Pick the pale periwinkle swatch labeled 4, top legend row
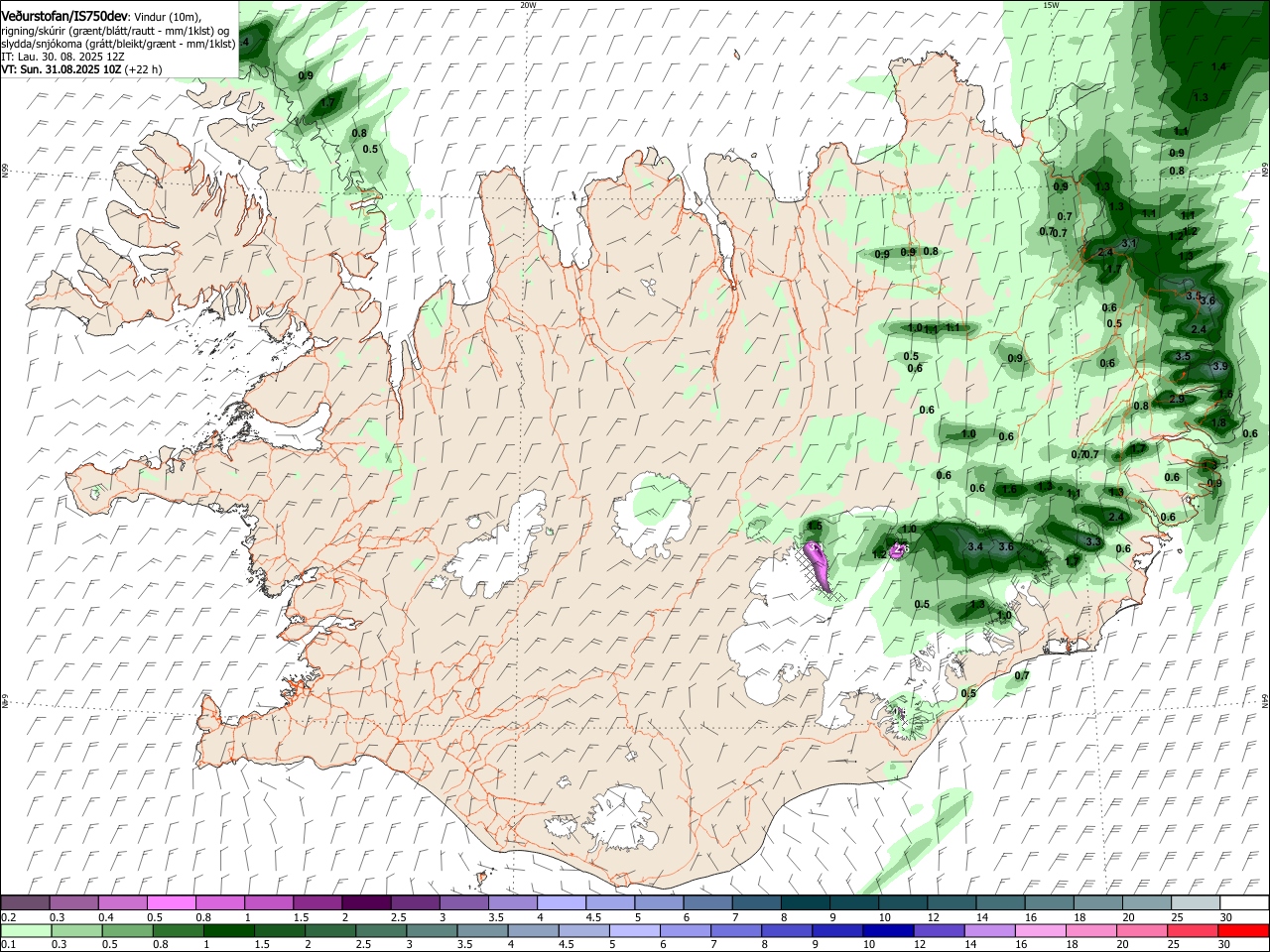The image size is (1270, 952). pos(561,903)
